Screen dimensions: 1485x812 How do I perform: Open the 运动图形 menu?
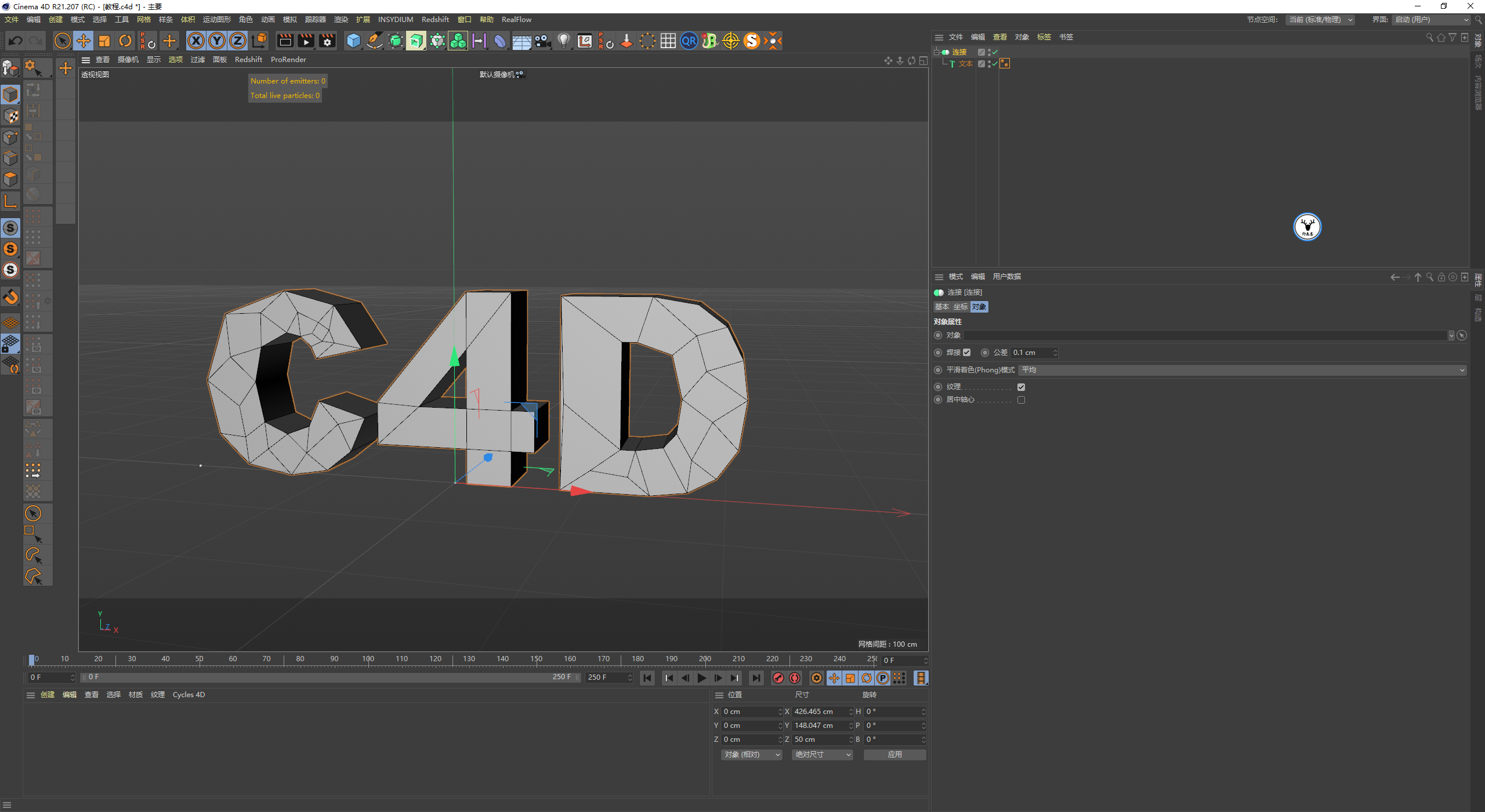216,20
